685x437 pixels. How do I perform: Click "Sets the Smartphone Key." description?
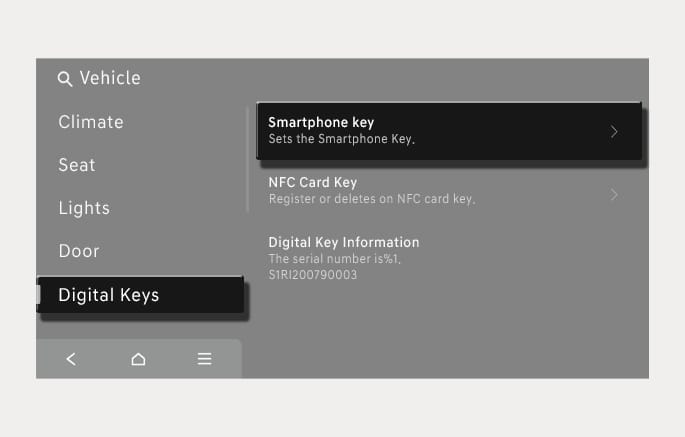(342, 139)
